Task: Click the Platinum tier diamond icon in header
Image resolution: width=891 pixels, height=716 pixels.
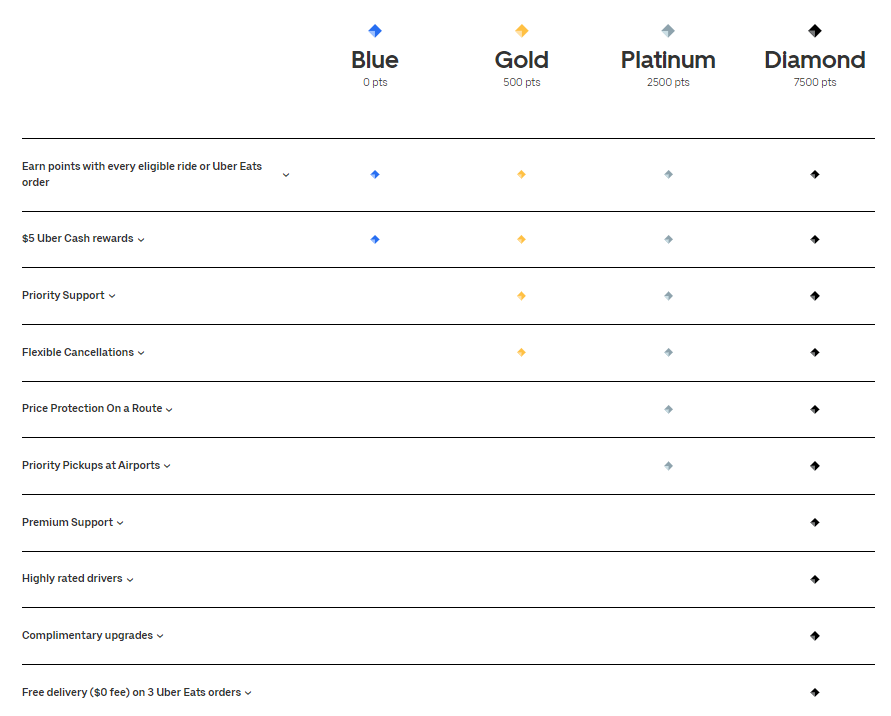Action: [x=668, y=31]
